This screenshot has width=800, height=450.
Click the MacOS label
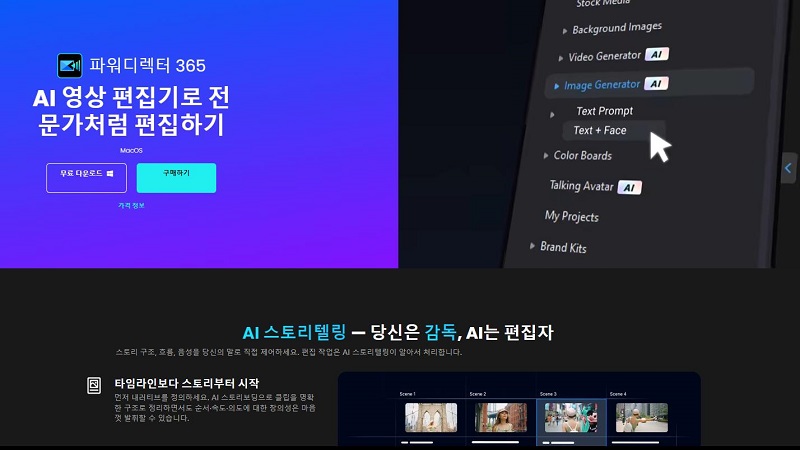click(131, 151)
